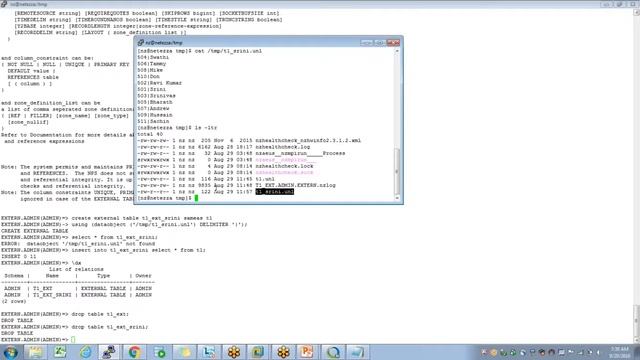Click the down arrow of the background terminal scrollbar

(636, 340)
